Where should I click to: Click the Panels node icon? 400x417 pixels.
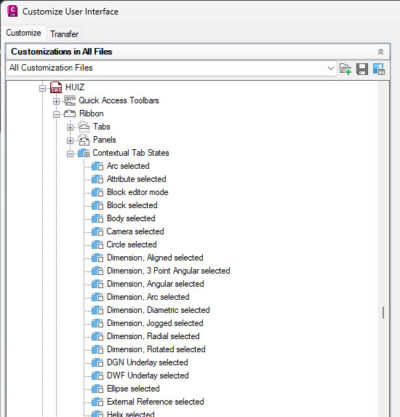(x=84, y=140)
